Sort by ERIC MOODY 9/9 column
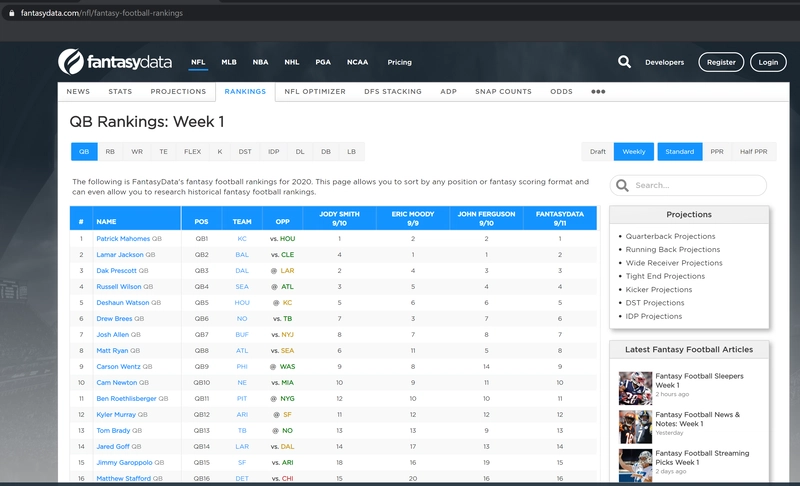The width and height of the screenshot is (800, 486). coord(413,218)
